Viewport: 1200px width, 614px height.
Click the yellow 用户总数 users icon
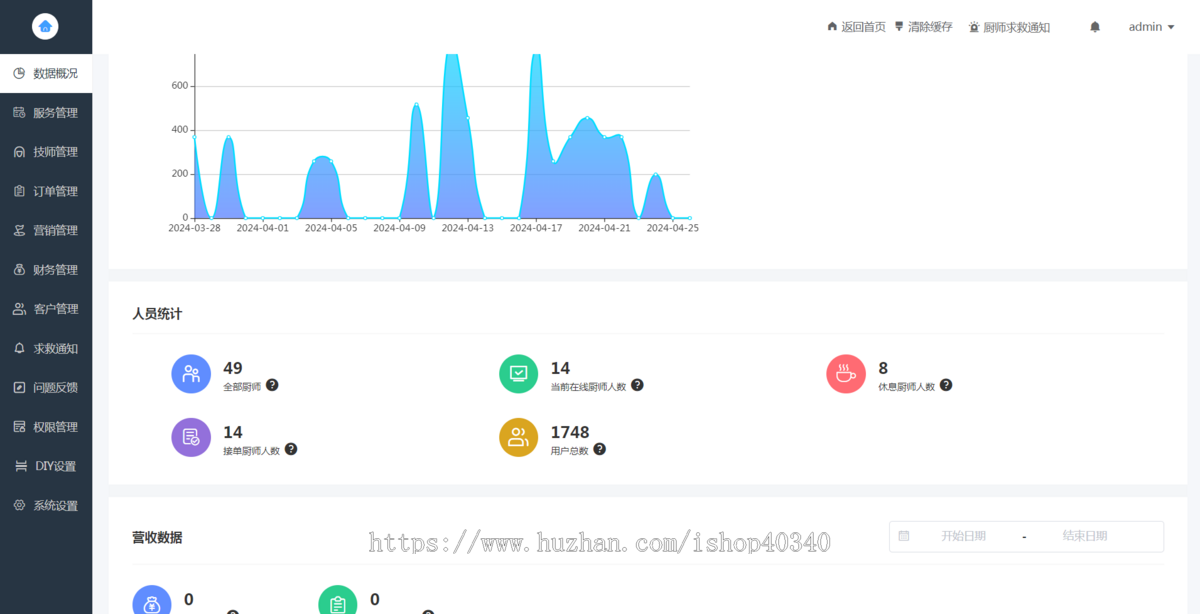pos(519,438)
